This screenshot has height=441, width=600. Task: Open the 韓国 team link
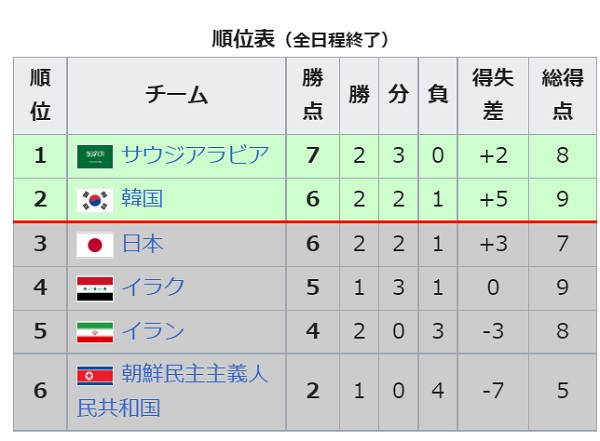pyautogui.click(x=142, y=199)
